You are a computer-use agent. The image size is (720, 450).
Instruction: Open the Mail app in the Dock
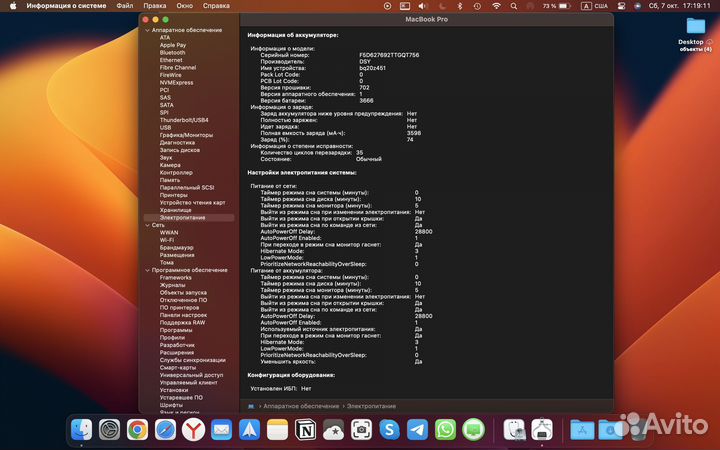coord(221,430)
